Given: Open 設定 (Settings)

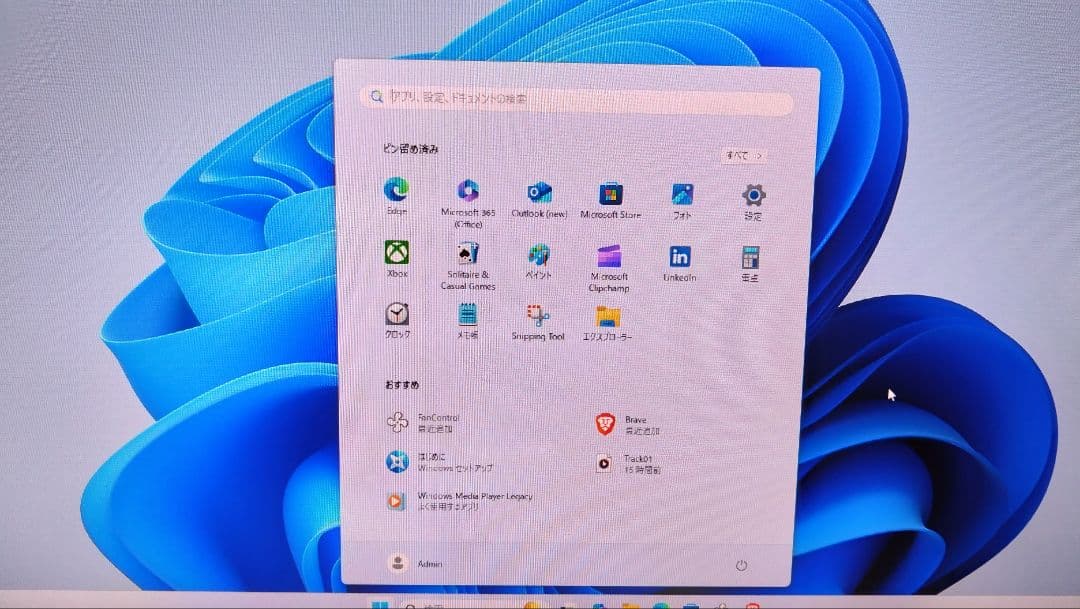Looking at the screenshot, I should [751, 195].
